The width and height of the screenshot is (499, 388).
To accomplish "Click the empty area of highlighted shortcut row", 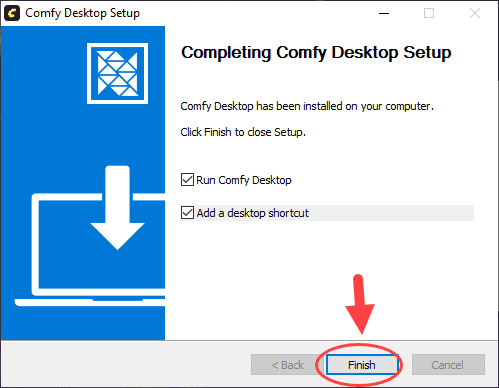I will [391, 213].
